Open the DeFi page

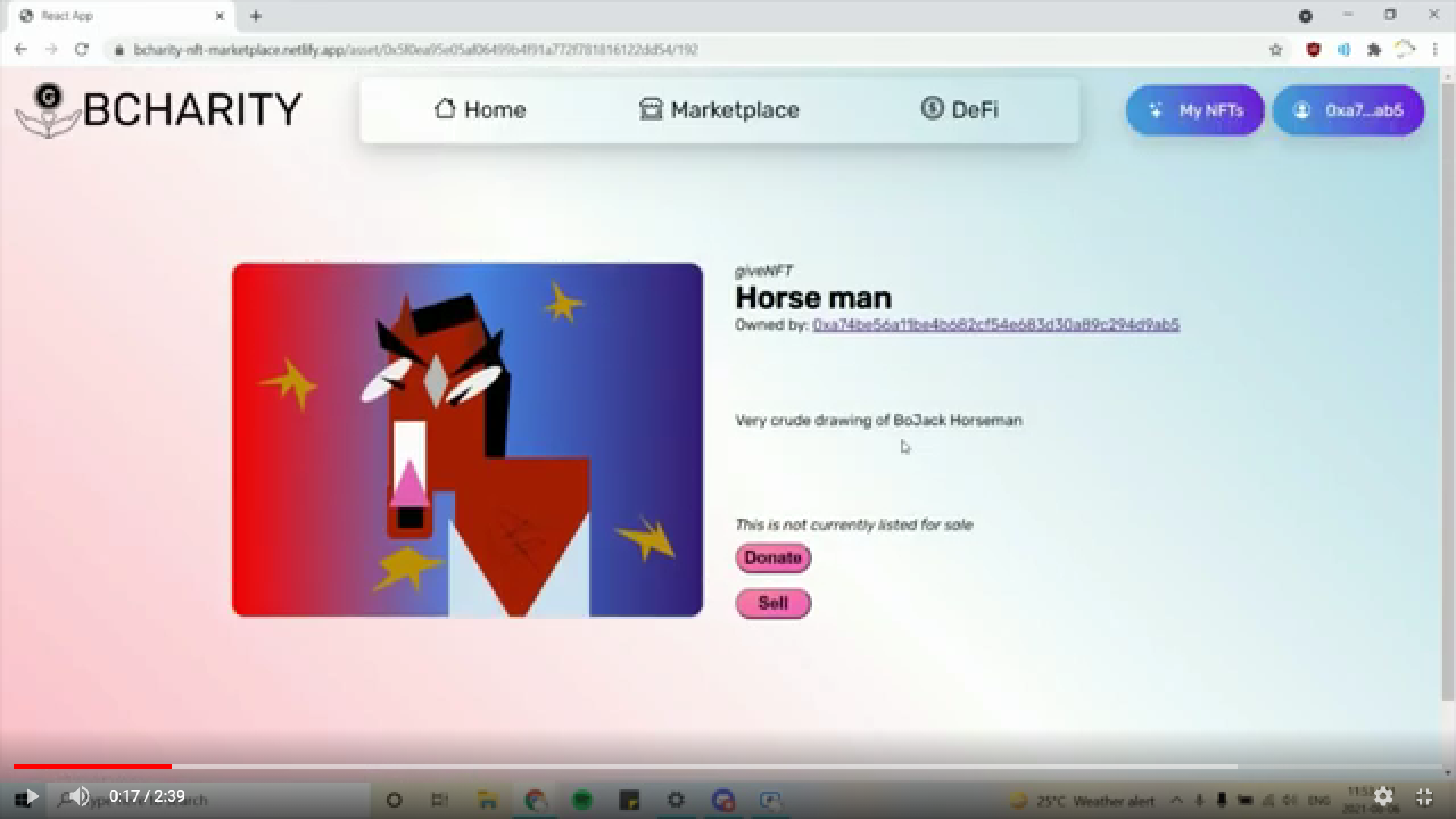coord(959,110)
